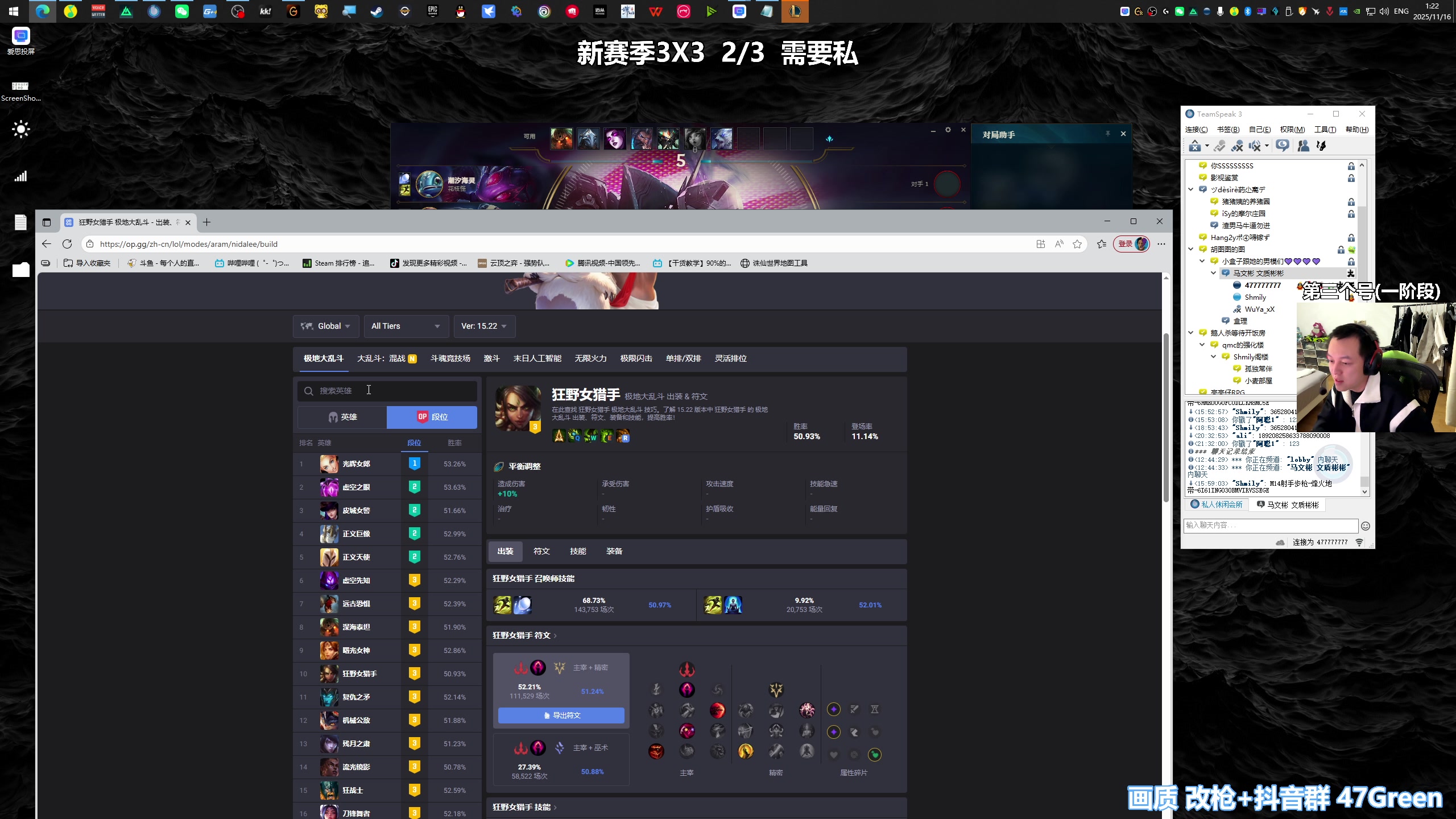Image resolution: width=1456 pixels, height=819 pixels.
Task: Open the 斗魂竞技场 mode tab
Action: (450, 358)
